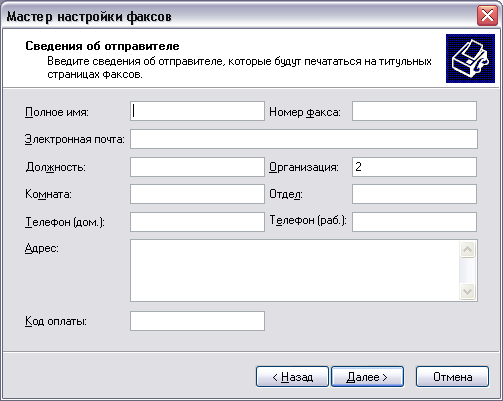Click the Сведения об отправителе heading

pyautogui.click(x=102, y=46)
